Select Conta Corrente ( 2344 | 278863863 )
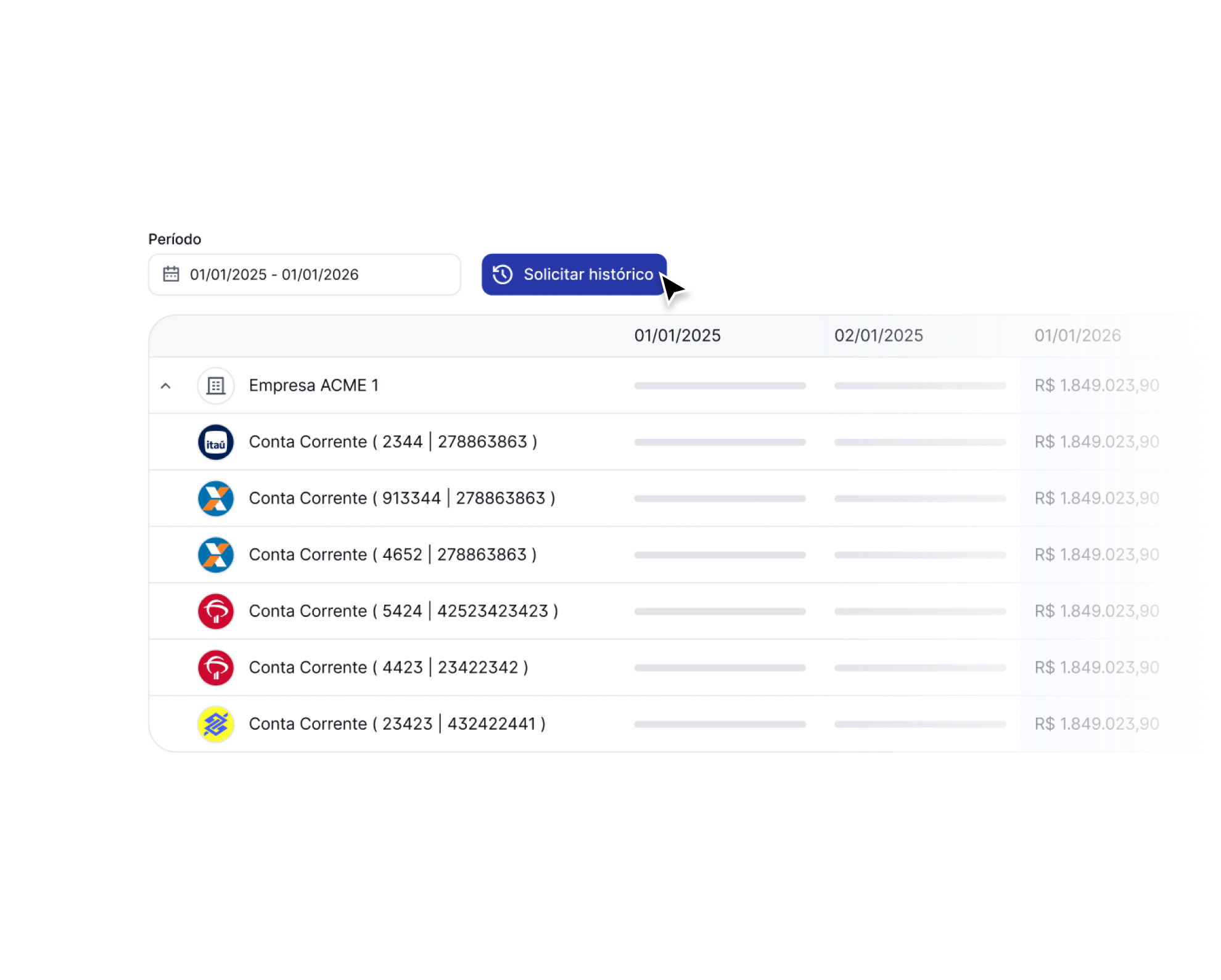 pos(393,442)
